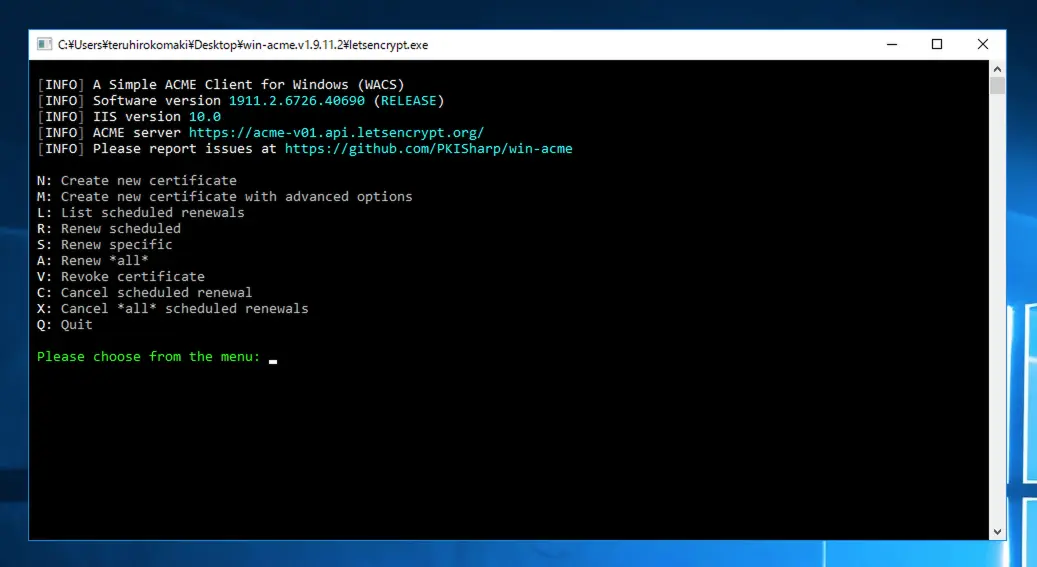Close the letsencrypt.exe console window
The height and width of the screenshot is (567, 1037).
point(983,44)
